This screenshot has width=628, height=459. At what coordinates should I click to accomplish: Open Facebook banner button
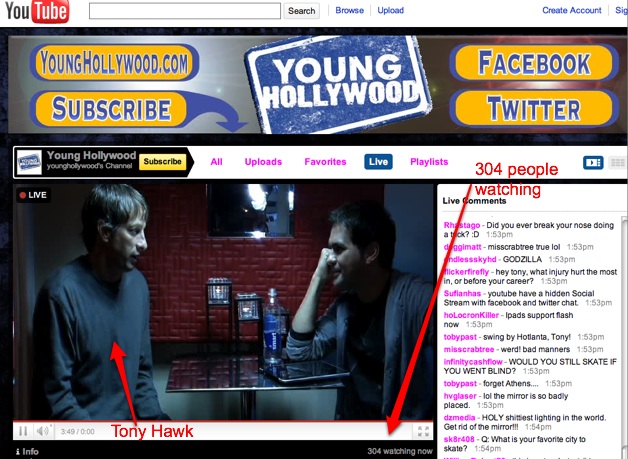(534, 63)
